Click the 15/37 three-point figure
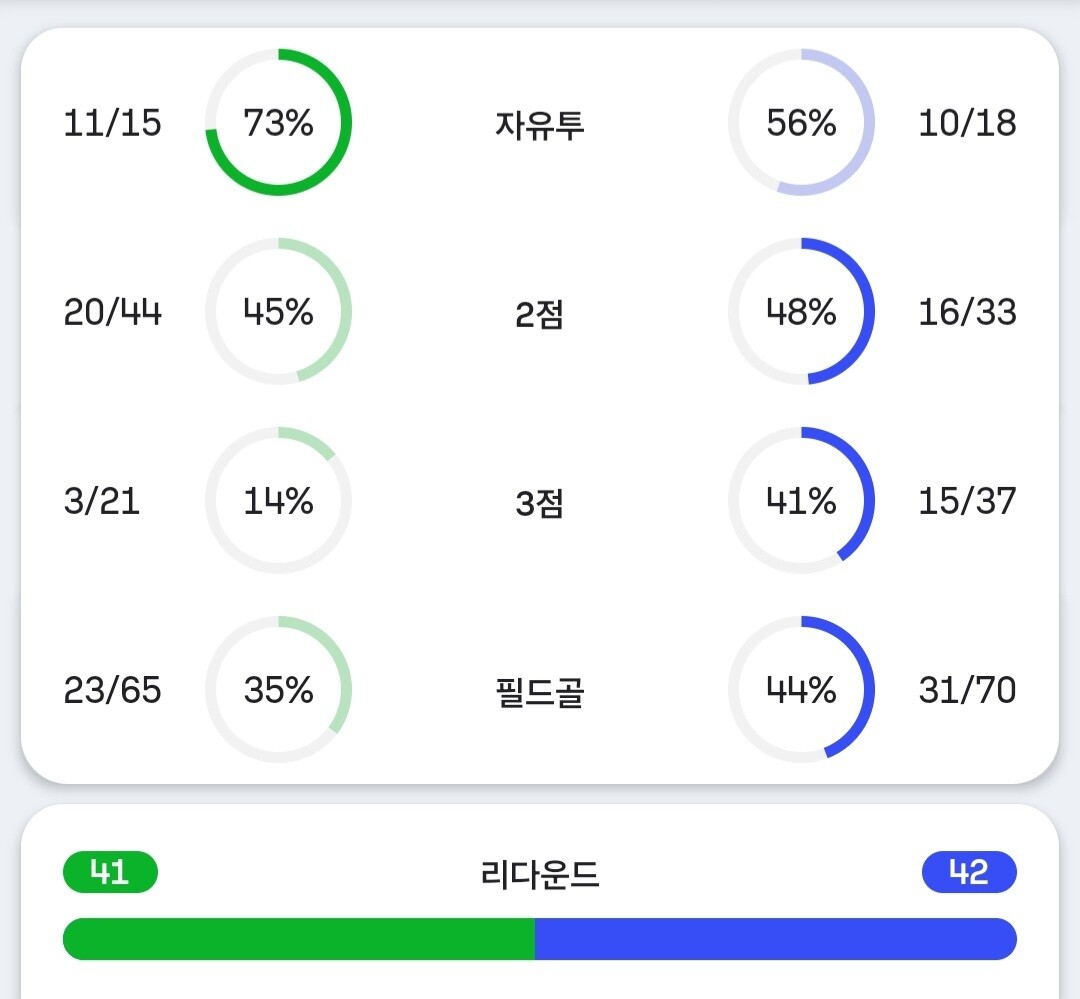 967,501
